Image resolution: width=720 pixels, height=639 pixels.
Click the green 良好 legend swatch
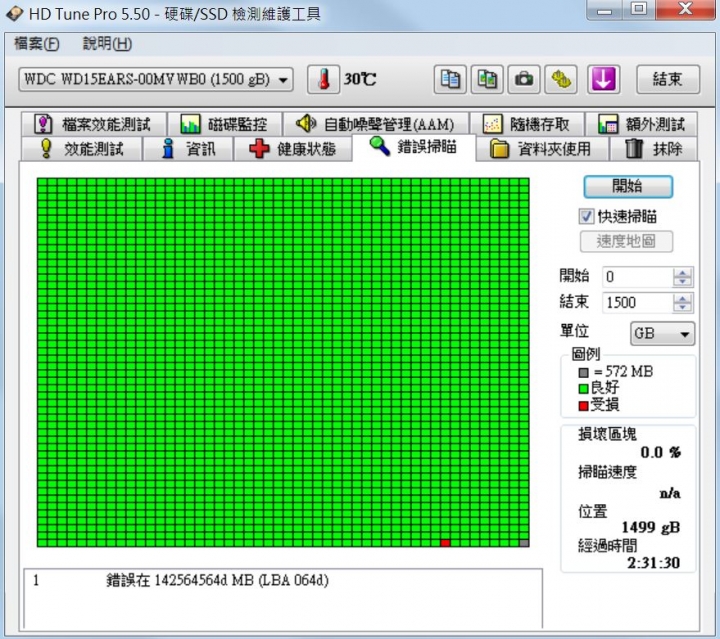pyautogui.click(x=584, y=389)
